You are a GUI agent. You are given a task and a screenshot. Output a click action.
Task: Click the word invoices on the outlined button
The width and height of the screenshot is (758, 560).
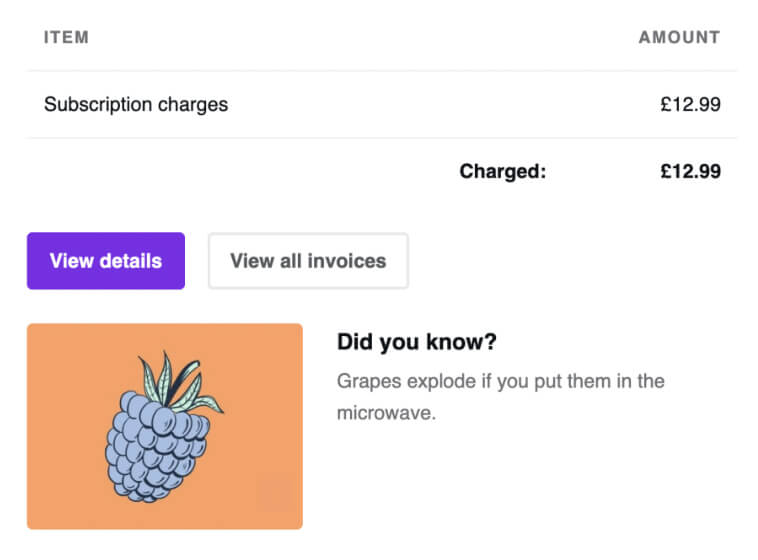pyautogui.click(x=346, y=261)
